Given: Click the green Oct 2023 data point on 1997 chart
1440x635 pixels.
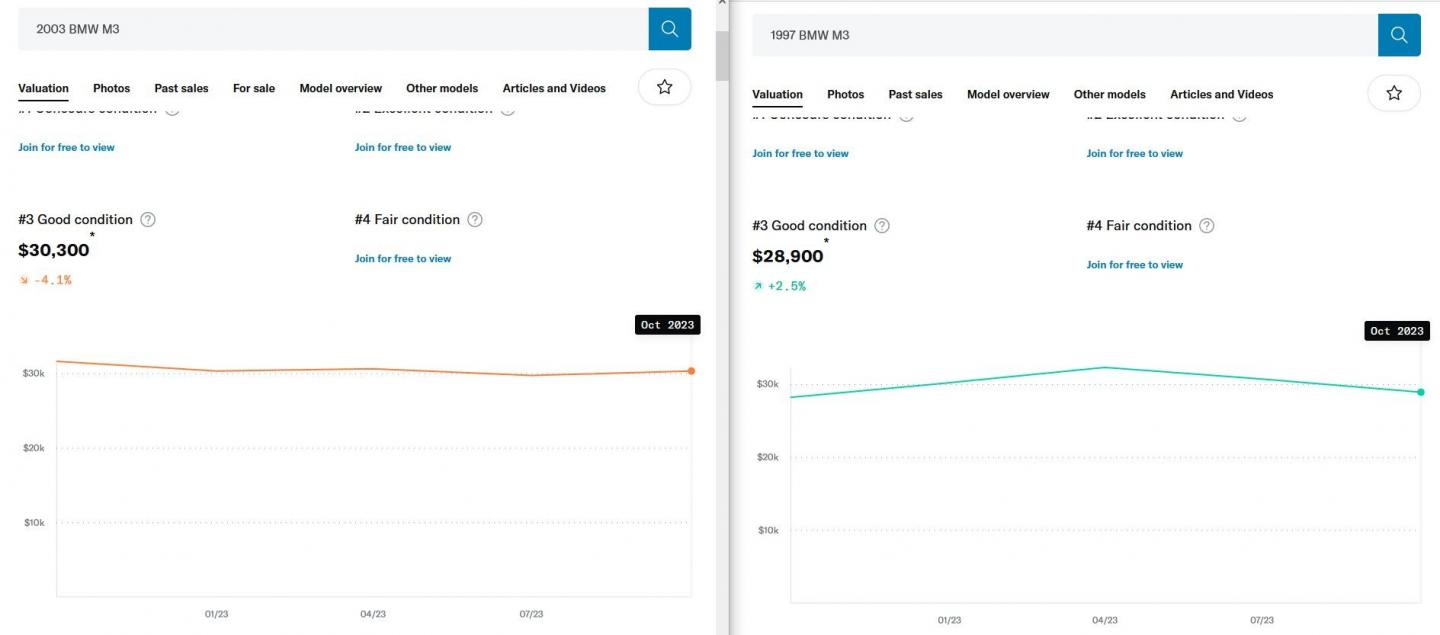Looking at the screenshot, I should [1421, 392].
